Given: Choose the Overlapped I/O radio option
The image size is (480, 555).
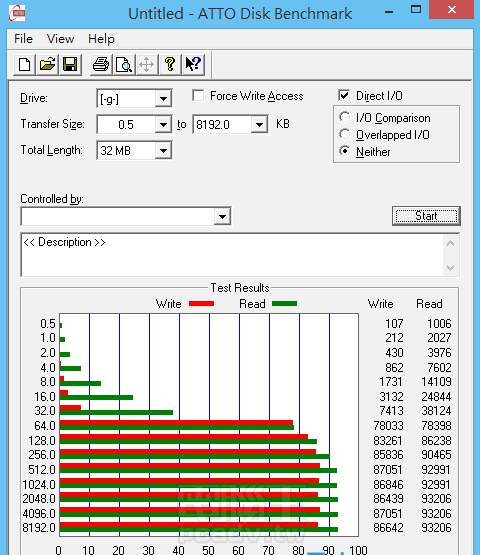Looking at the screenshot, I should pyautogui.click(x=344, y=134).
